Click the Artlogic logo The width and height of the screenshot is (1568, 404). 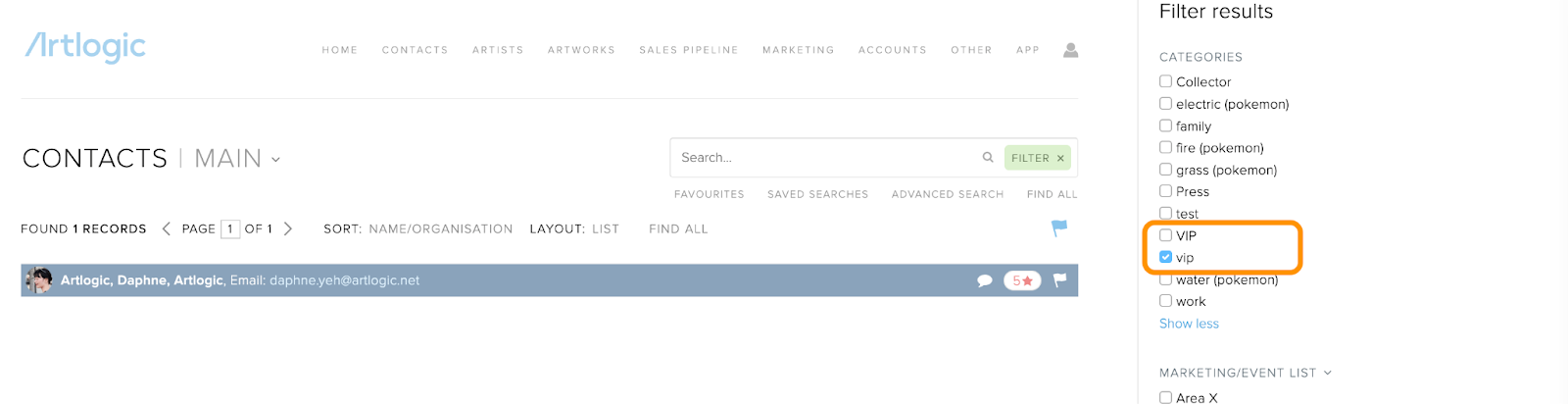pyautogui.click(x=85, y=46)
